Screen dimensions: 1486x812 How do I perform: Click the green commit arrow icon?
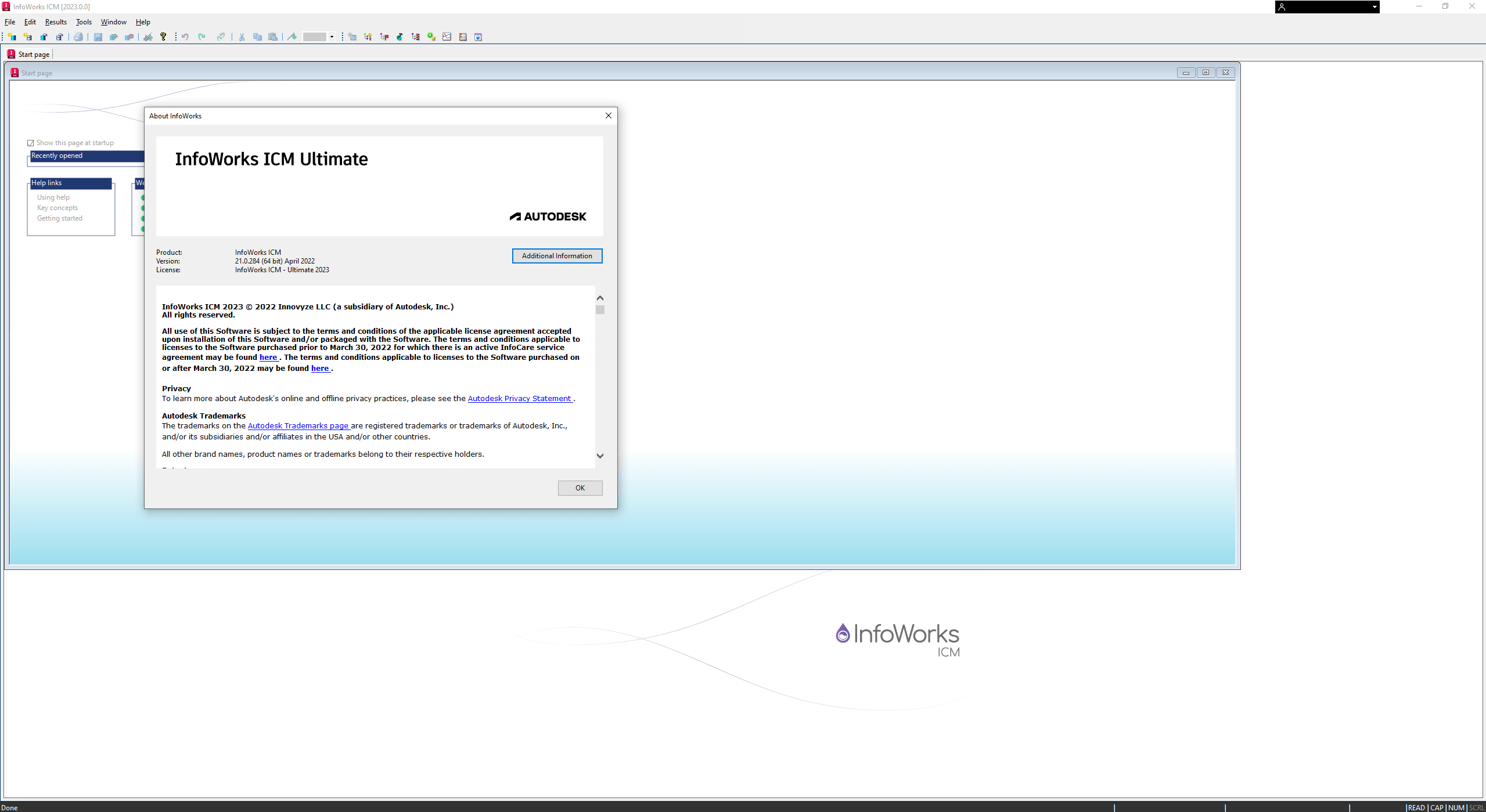114,37
